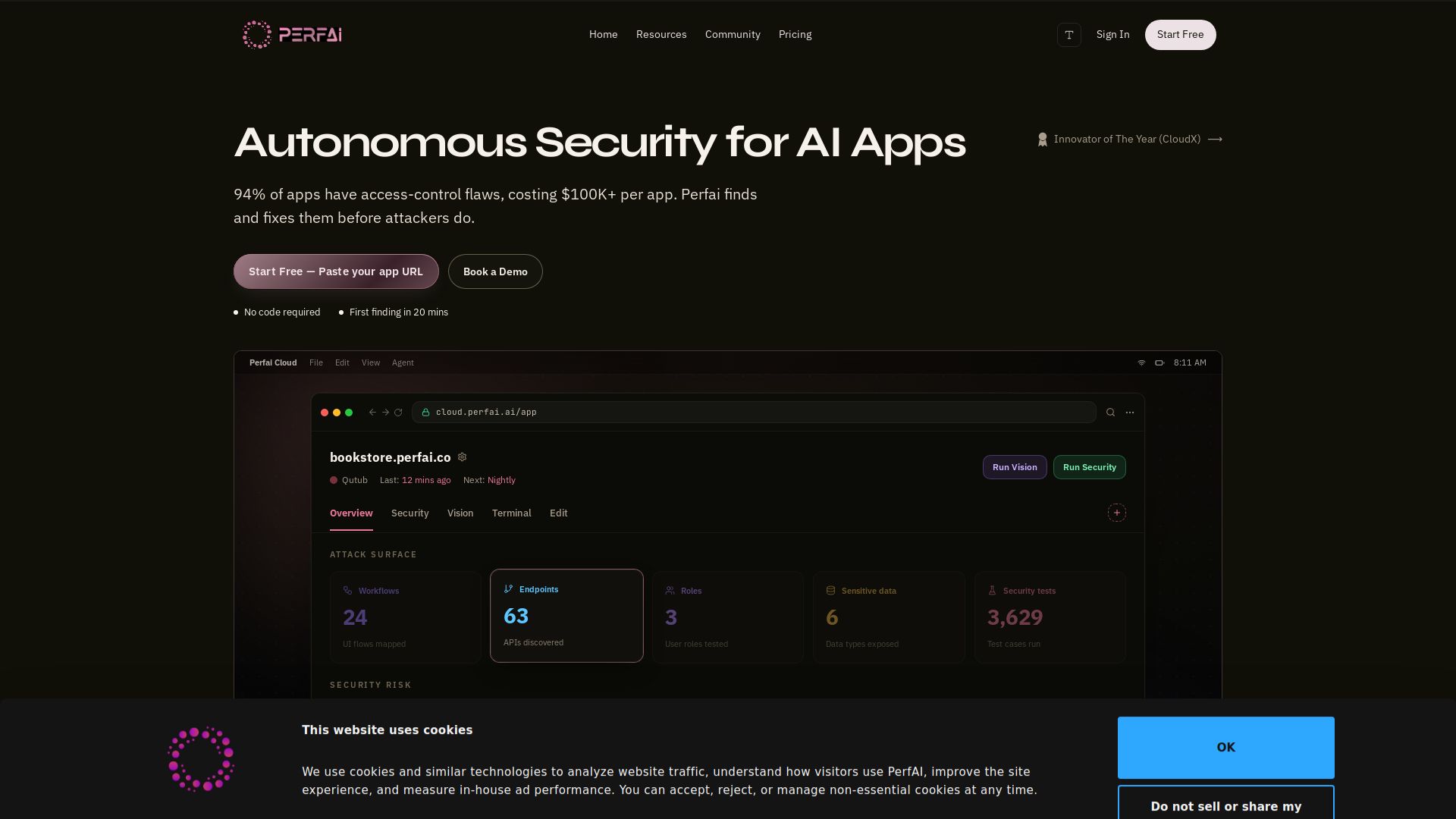Screen dimensions: 1456x819
Task: Go to the Pricing page
Action: [795, 35]
